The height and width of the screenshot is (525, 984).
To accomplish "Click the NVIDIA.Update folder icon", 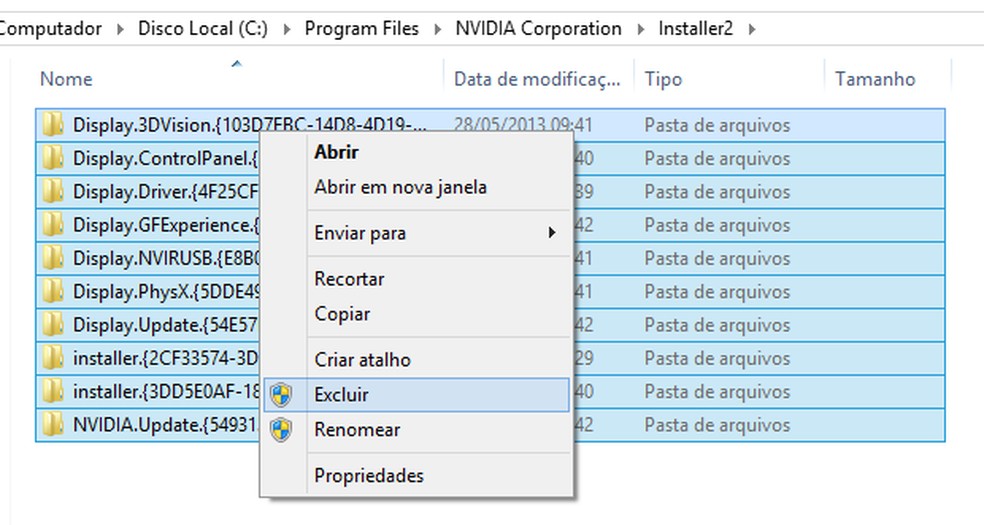I will [x=54, y=425].
